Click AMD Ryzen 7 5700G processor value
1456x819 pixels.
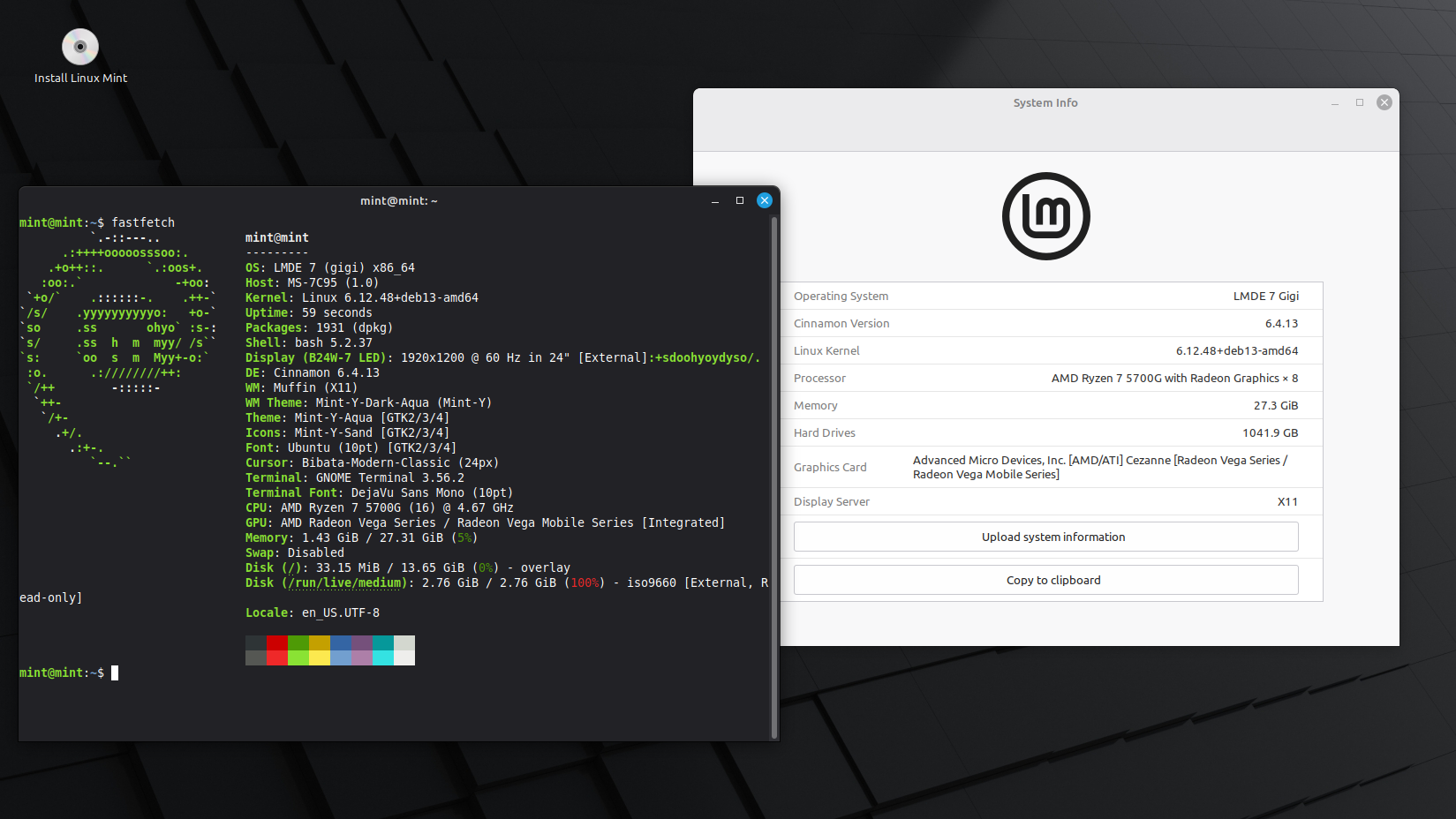[x=1174, y=378]
